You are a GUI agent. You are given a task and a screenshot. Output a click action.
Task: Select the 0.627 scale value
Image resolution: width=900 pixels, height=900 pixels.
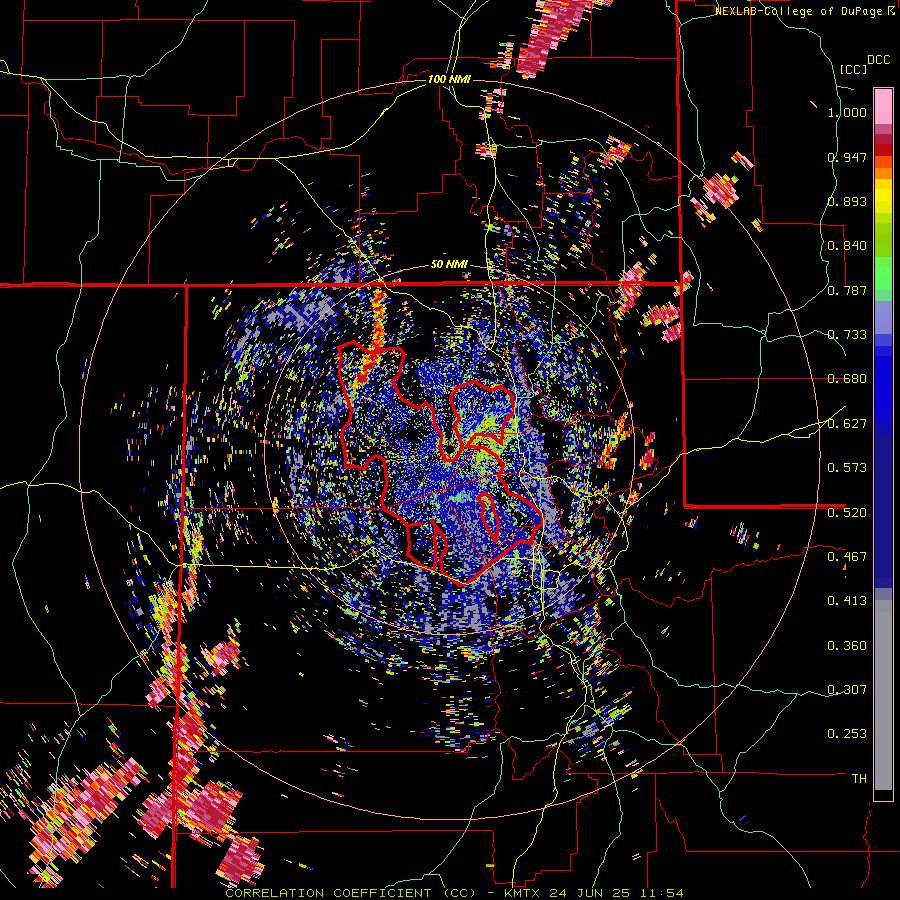click(x=847, y=424)
